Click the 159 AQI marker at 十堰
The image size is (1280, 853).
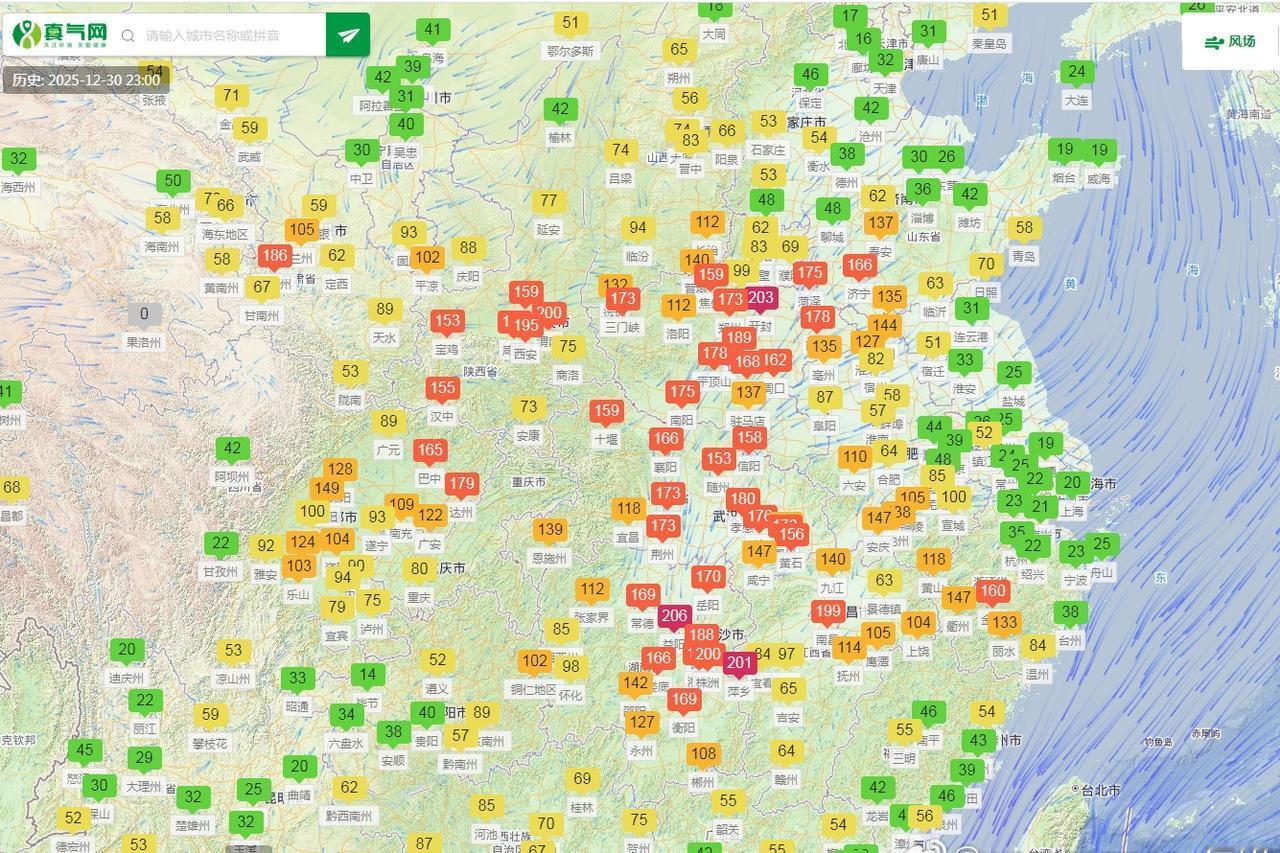(606, 410)
